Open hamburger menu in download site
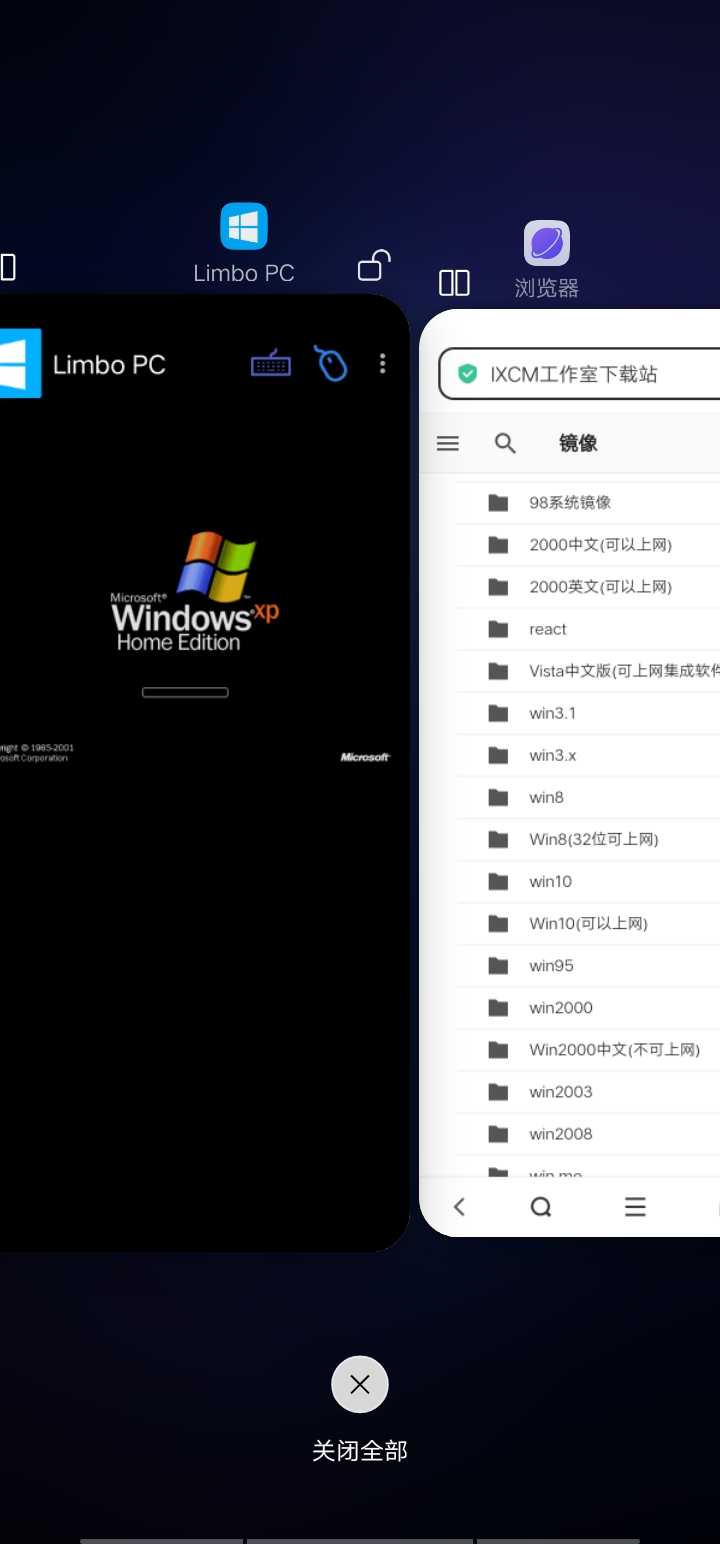 point(448,443)
